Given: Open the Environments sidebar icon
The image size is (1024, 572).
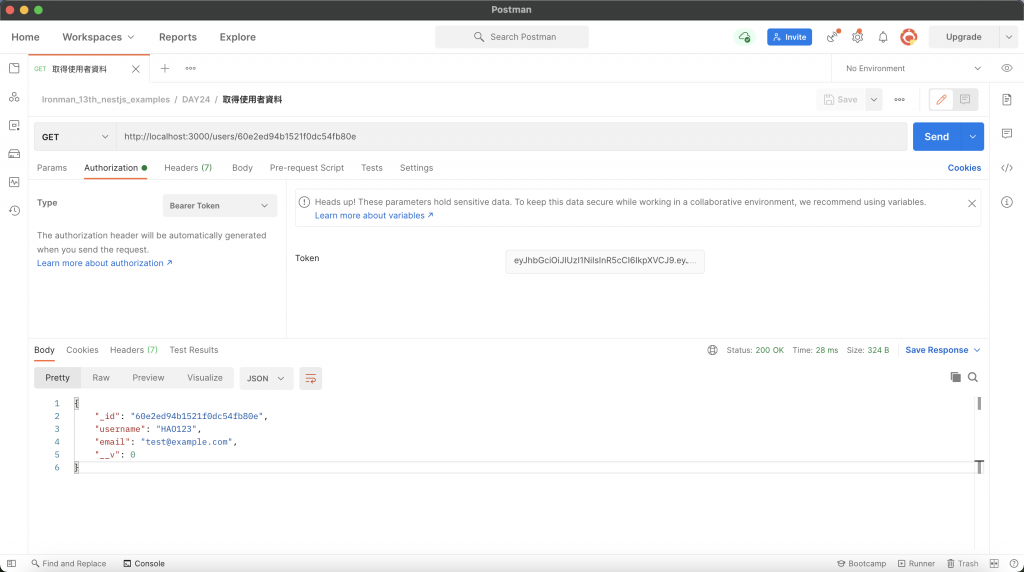Looking at the screenshot, I should tap(14, 125).
